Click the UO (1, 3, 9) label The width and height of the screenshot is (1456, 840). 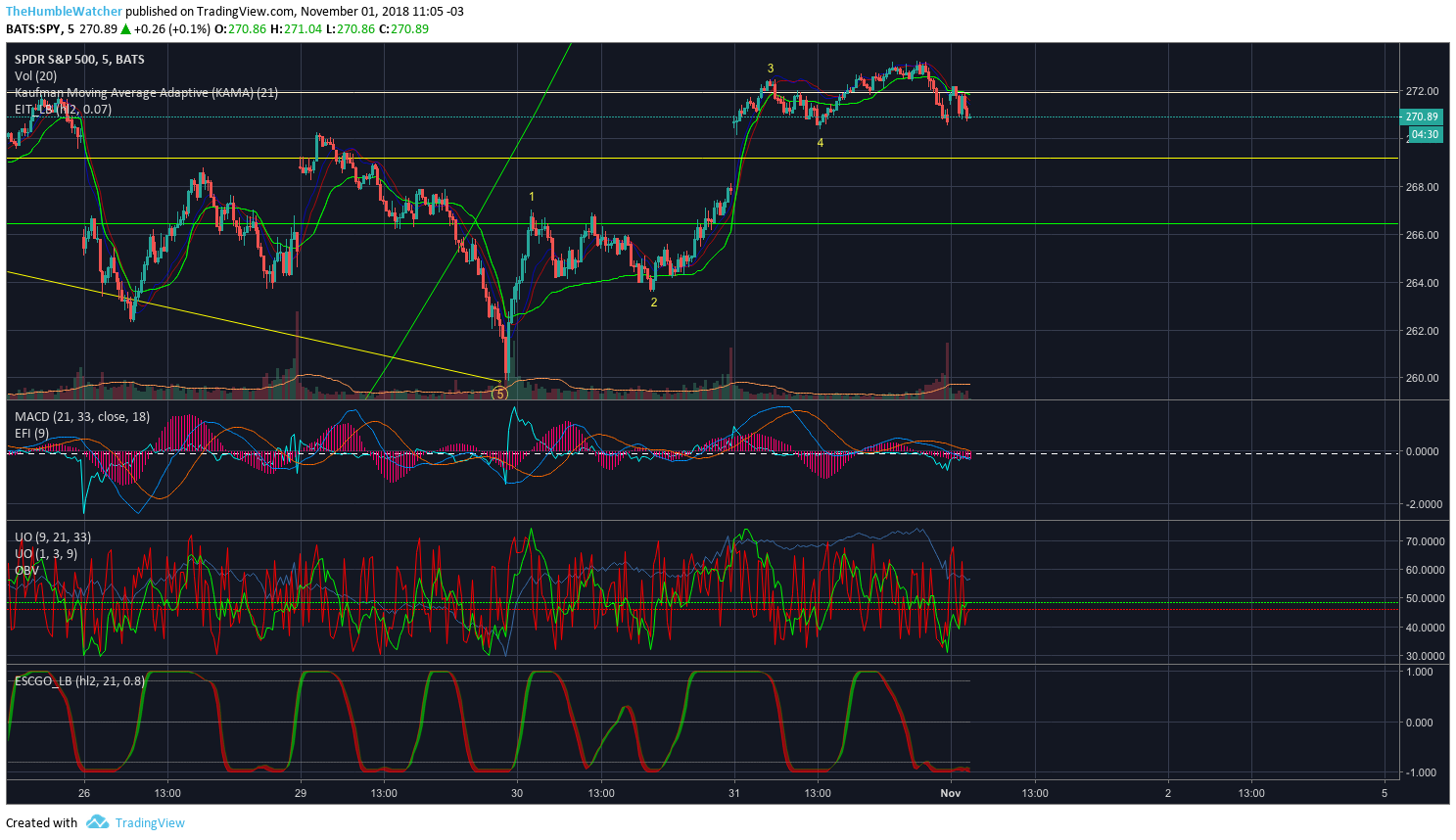[x=45, y=554]
